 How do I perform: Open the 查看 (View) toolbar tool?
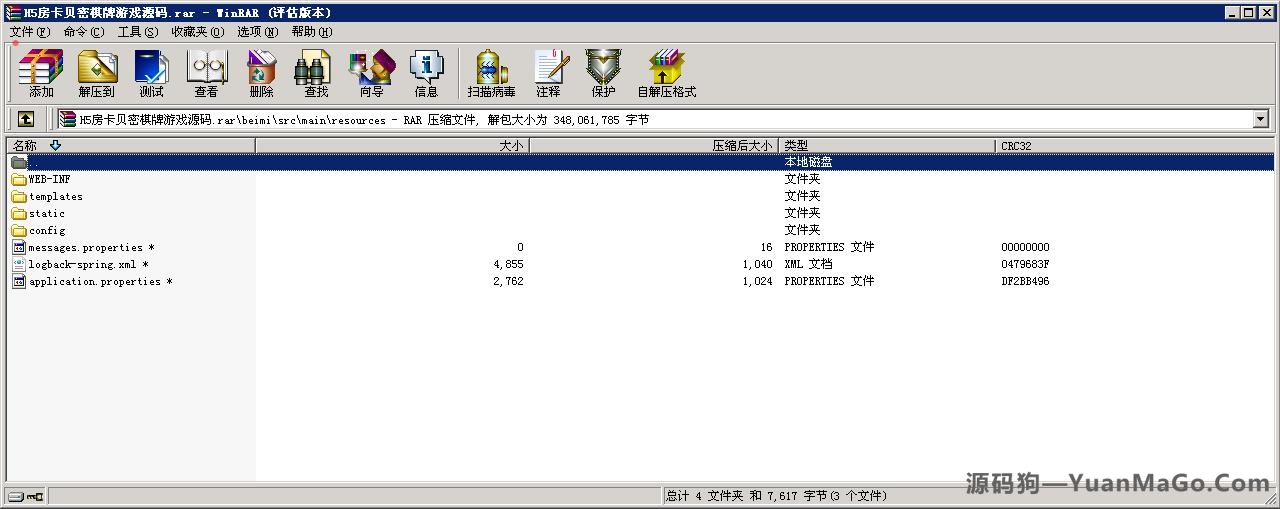(206, 73)
